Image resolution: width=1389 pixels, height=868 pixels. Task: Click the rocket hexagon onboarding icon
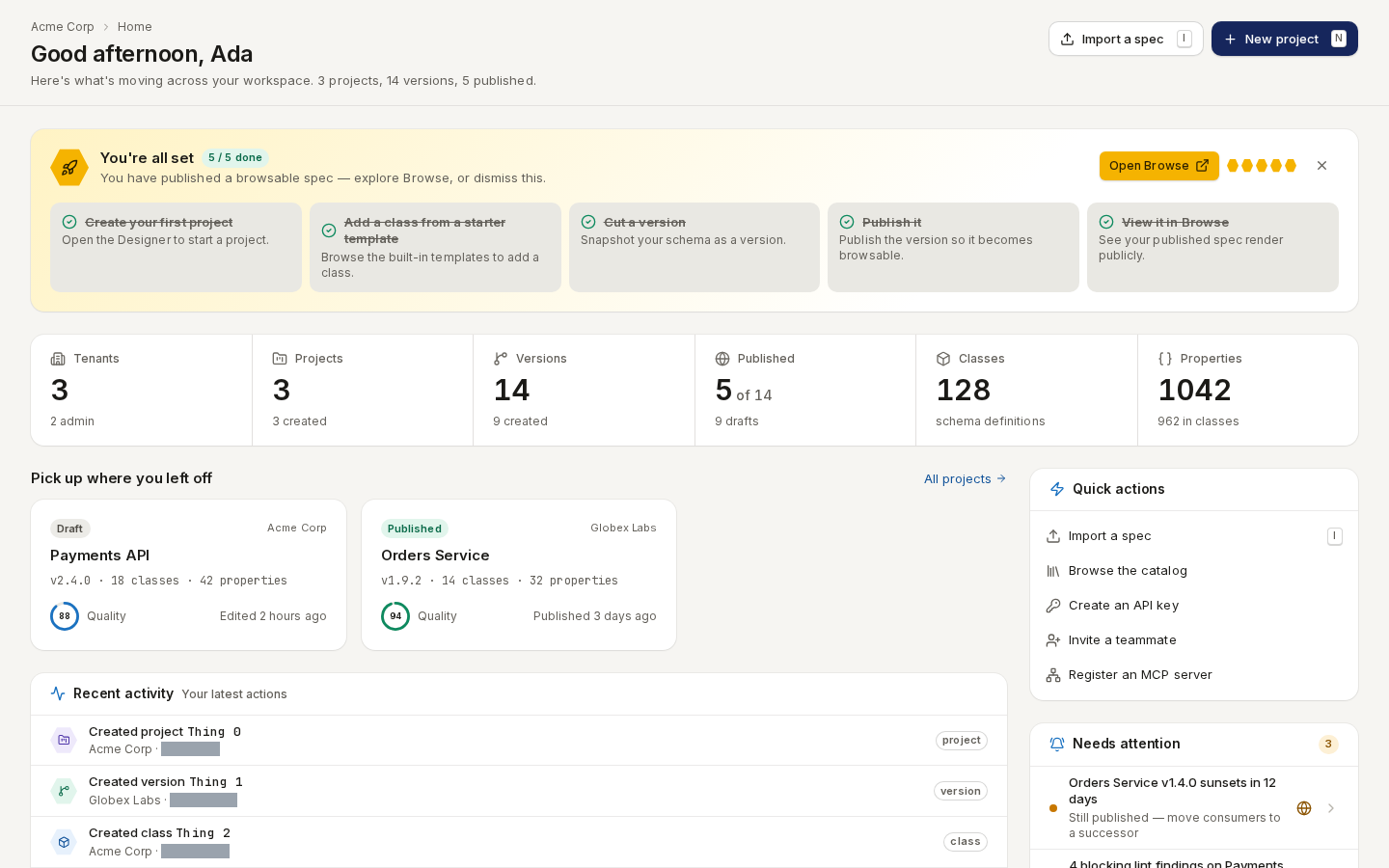[69, 168]
